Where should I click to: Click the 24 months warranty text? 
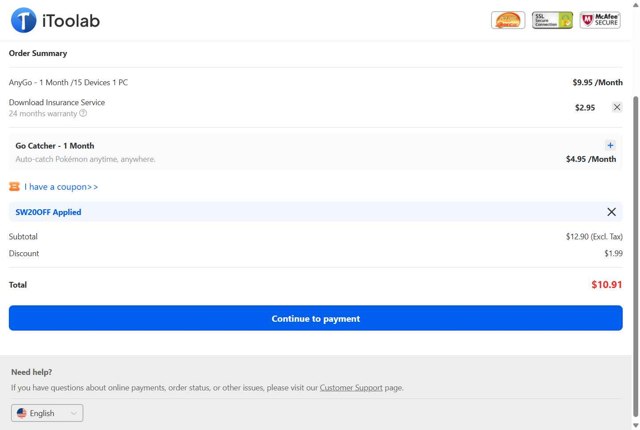pyautogui.click(x=43, y=113)
